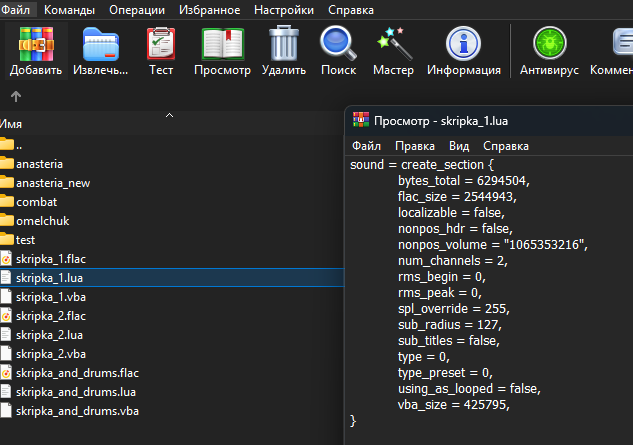The width and height of the screenshot is (633, 445).
Task: Click the spl_override = 255 line
Action: pyautogui.click(x=454, y=309)
